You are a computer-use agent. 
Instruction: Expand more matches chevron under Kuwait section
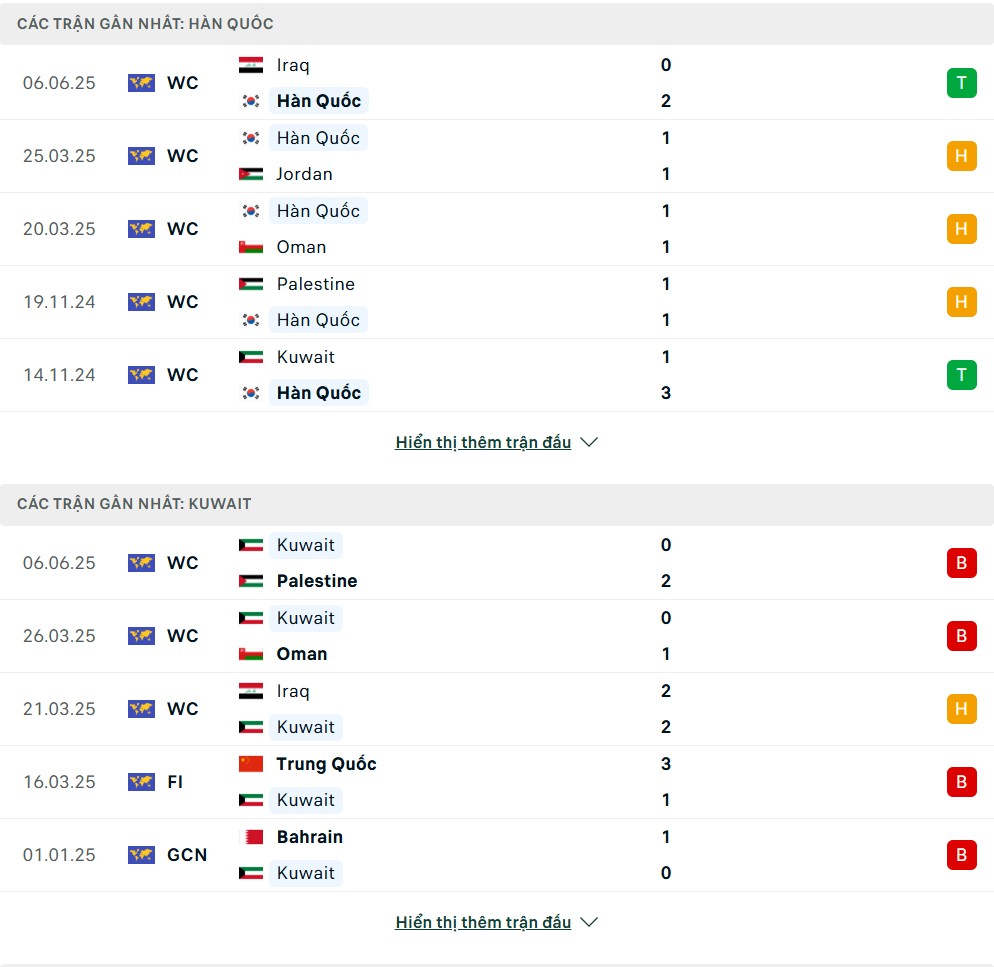pos(589,922)
